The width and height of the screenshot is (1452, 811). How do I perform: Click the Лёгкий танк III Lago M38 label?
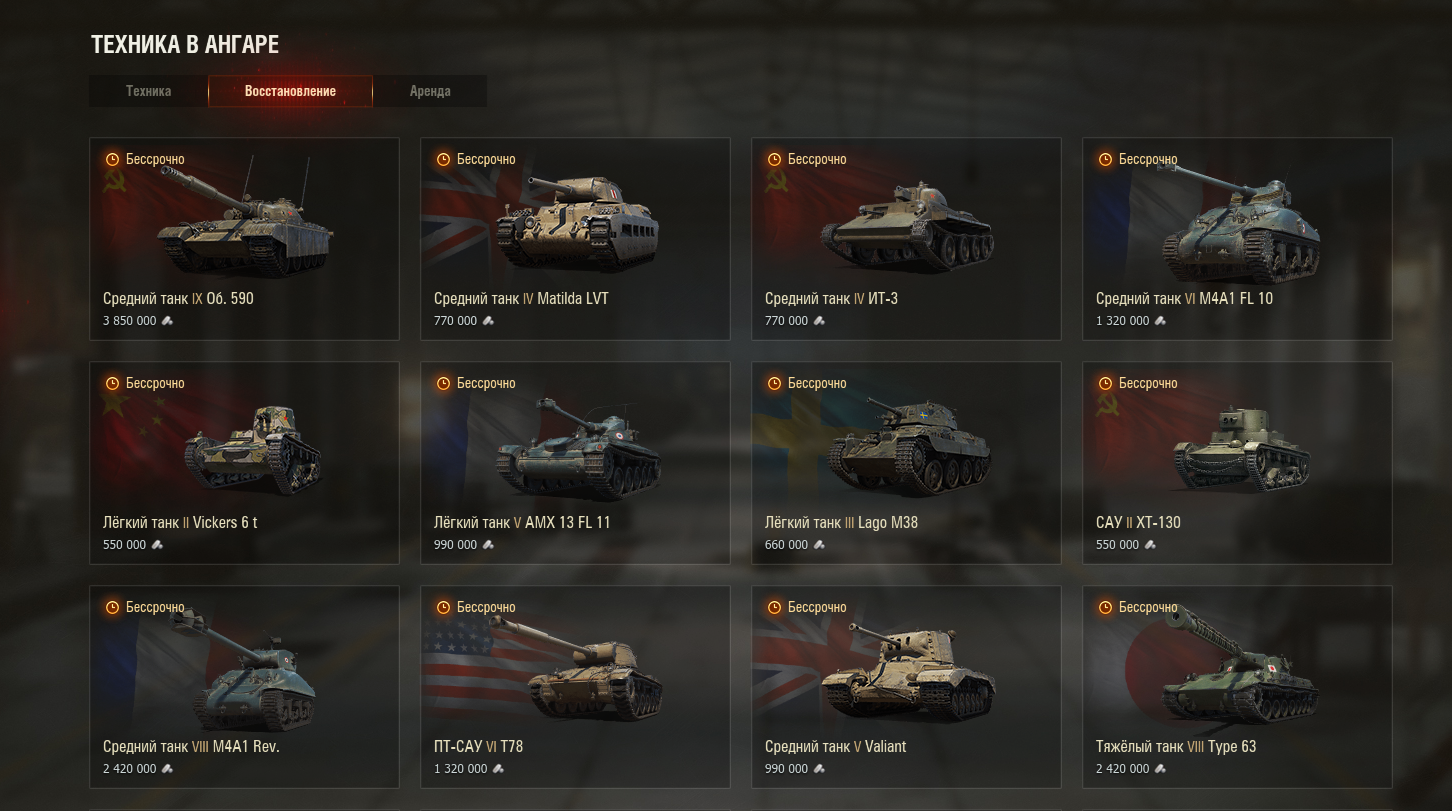841,523
